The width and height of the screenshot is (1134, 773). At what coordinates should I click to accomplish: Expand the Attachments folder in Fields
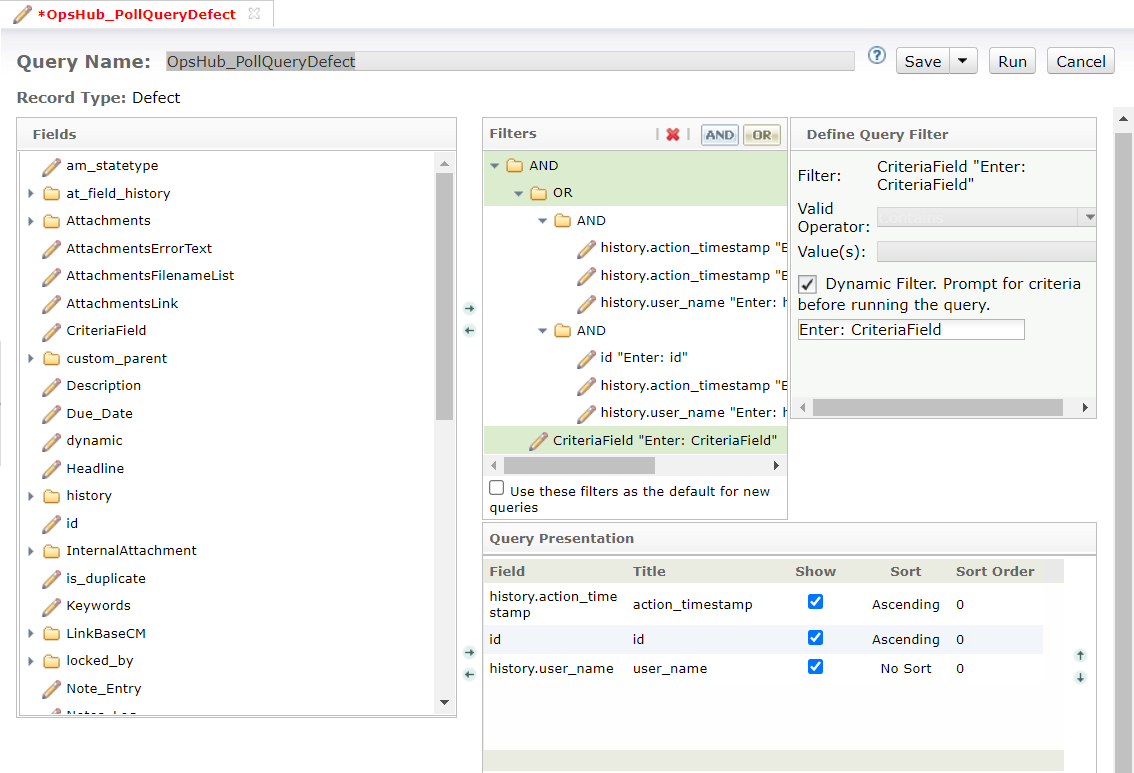coord(31,221)
